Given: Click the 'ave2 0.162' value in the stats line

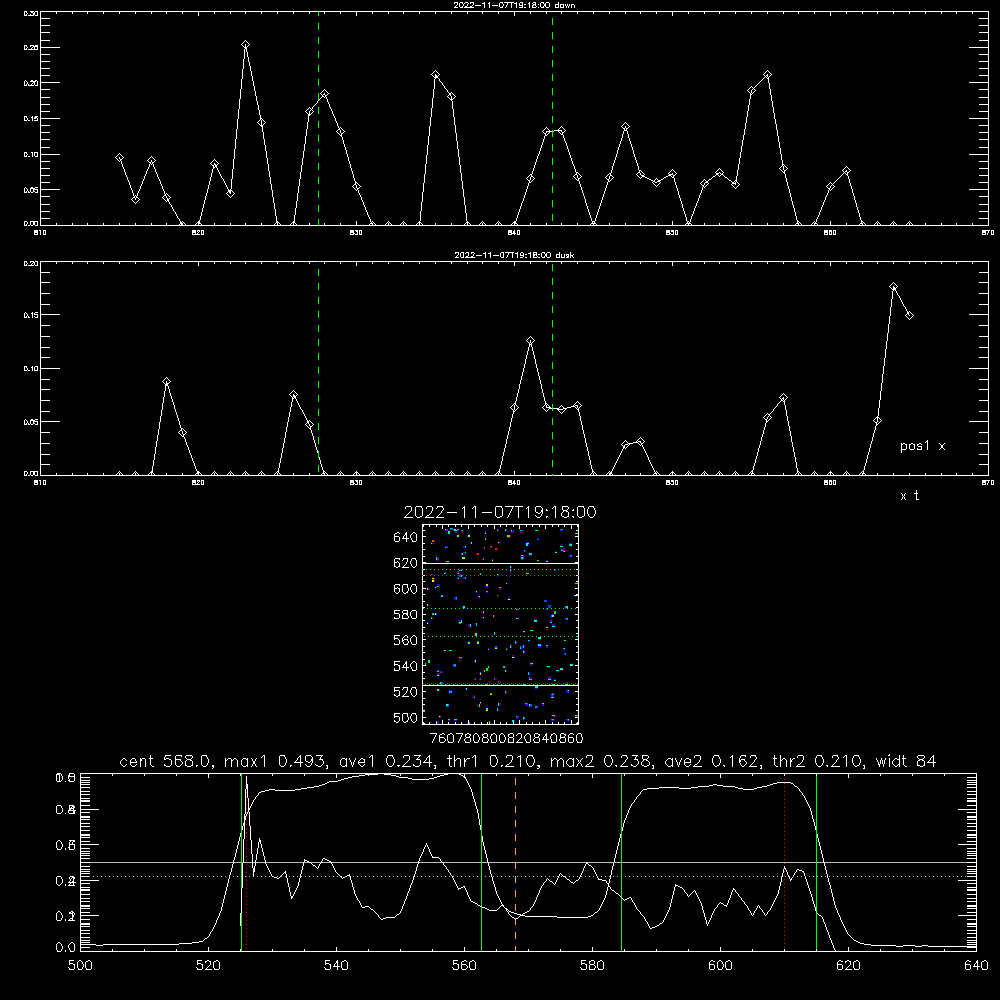Looking at the screenshot, I should [709, 761].
